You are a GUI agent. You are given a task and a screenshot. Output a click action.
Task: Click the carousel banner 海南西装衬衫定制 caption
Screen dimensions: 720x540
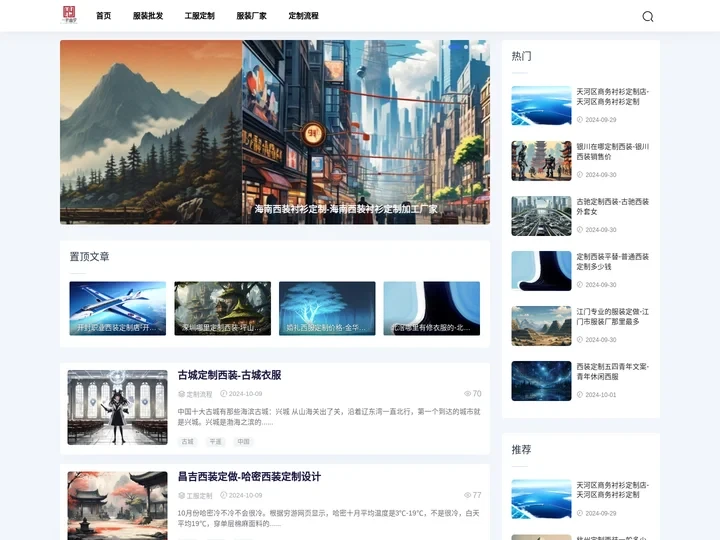(x=346, y=209)
